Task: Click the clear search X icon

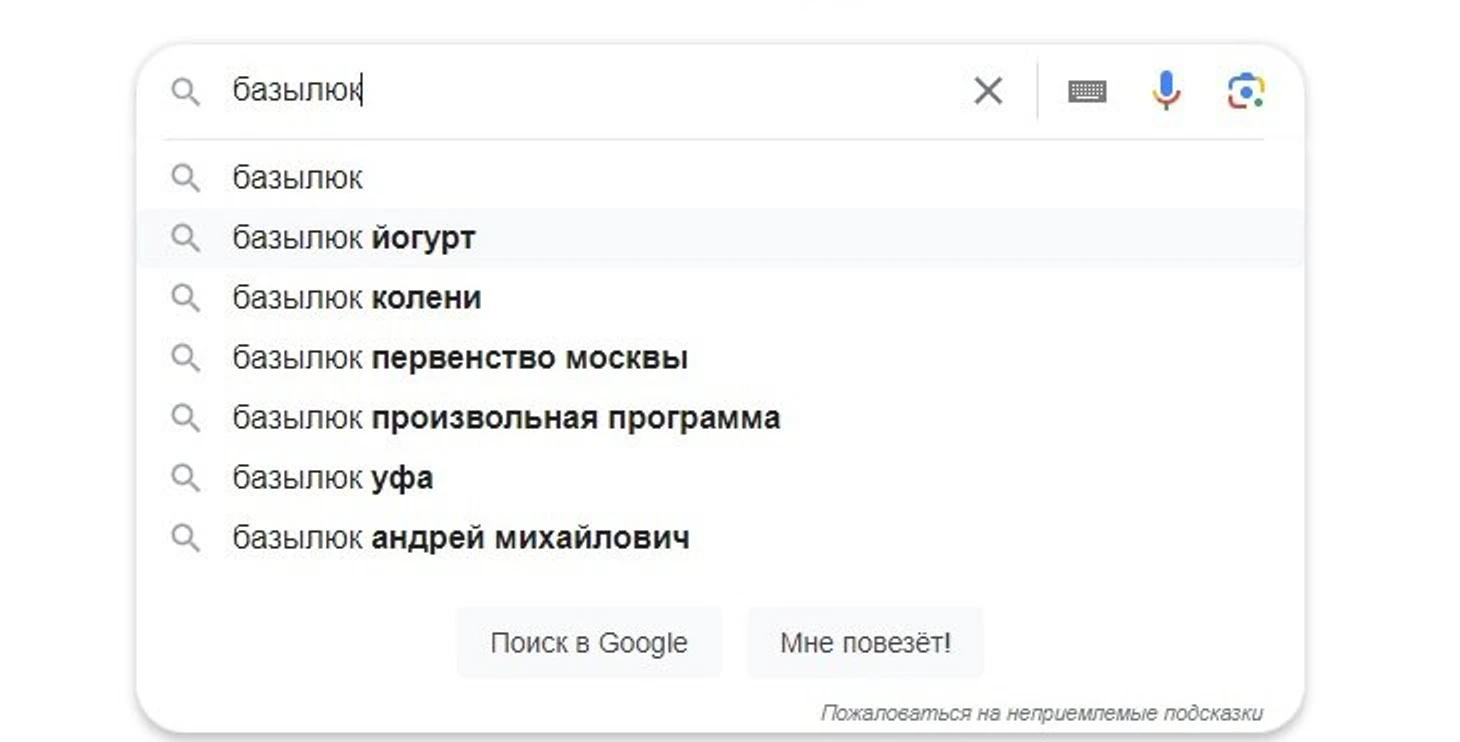Action: point(987,91)
